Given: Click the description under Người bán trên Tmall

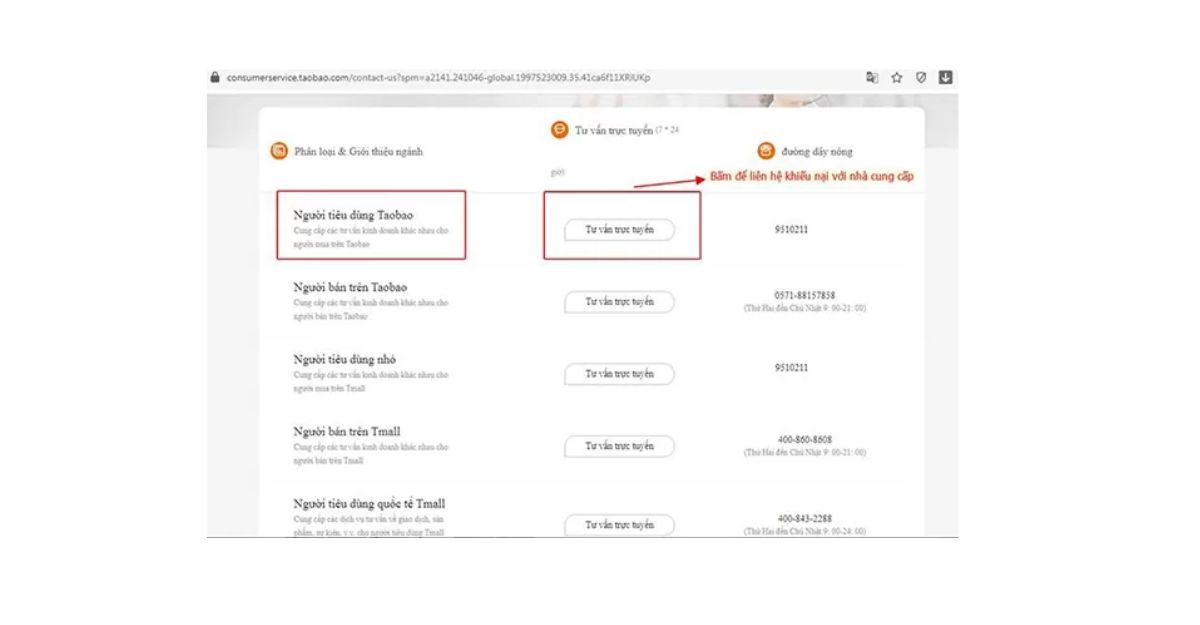Looking at the screenshot, I should point(371,453).
